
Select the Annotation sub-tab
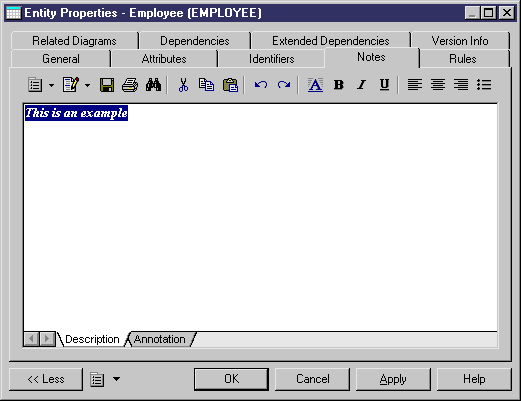point(160,339)
